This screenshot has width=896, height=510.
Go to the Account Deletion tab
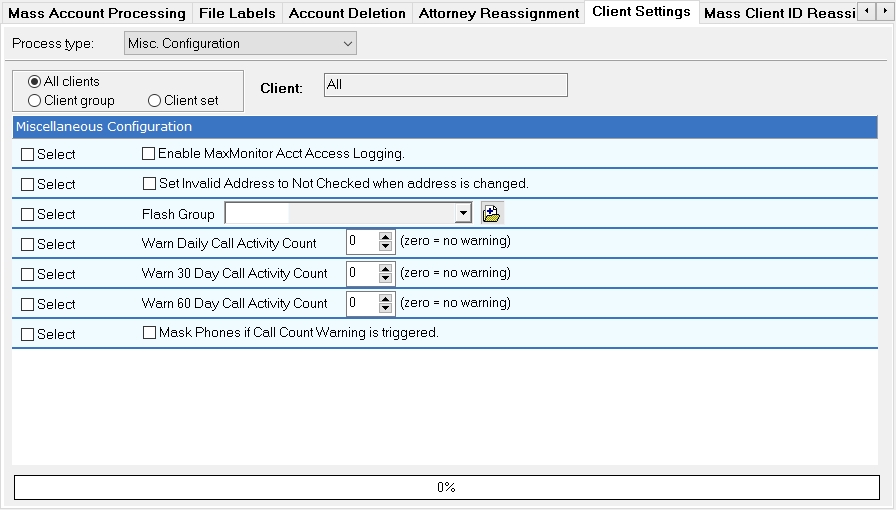[347, 13]
